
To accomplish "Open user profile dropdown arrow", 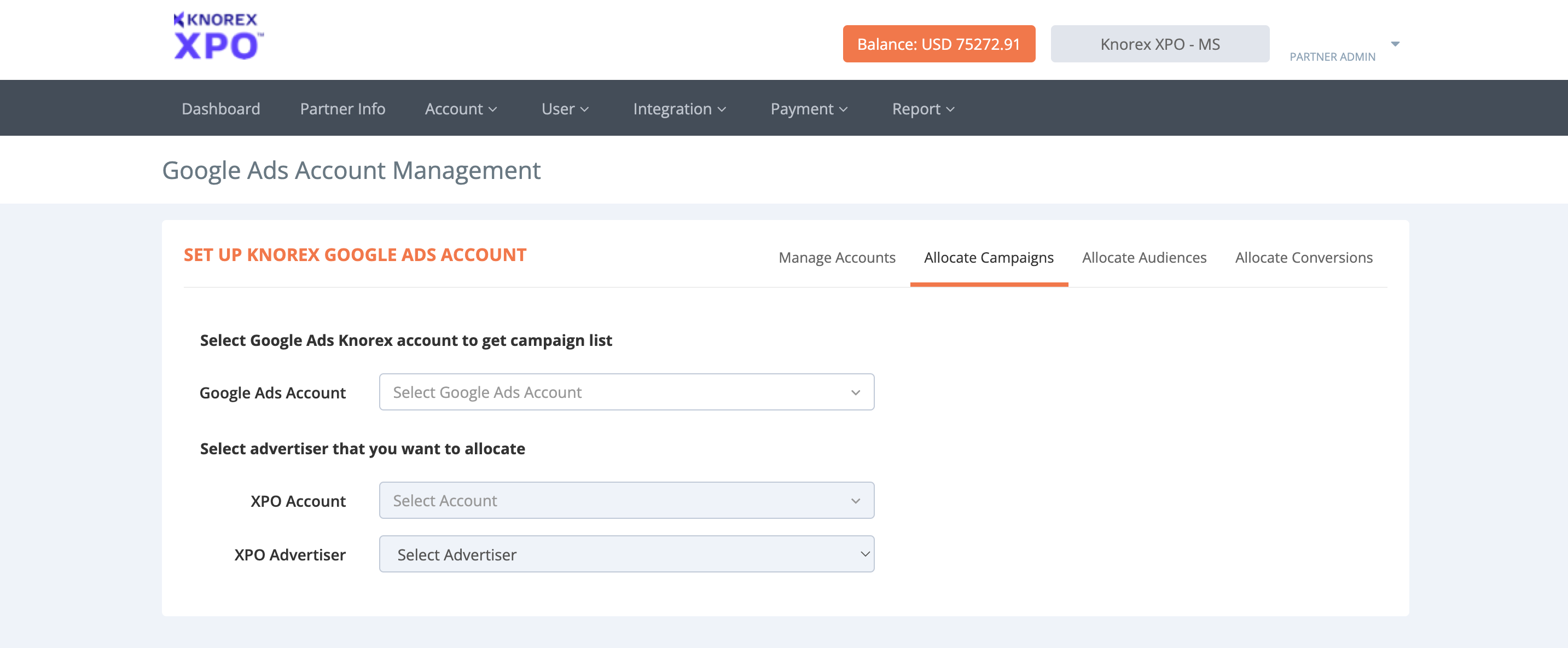I will (x=1395, y=44).
